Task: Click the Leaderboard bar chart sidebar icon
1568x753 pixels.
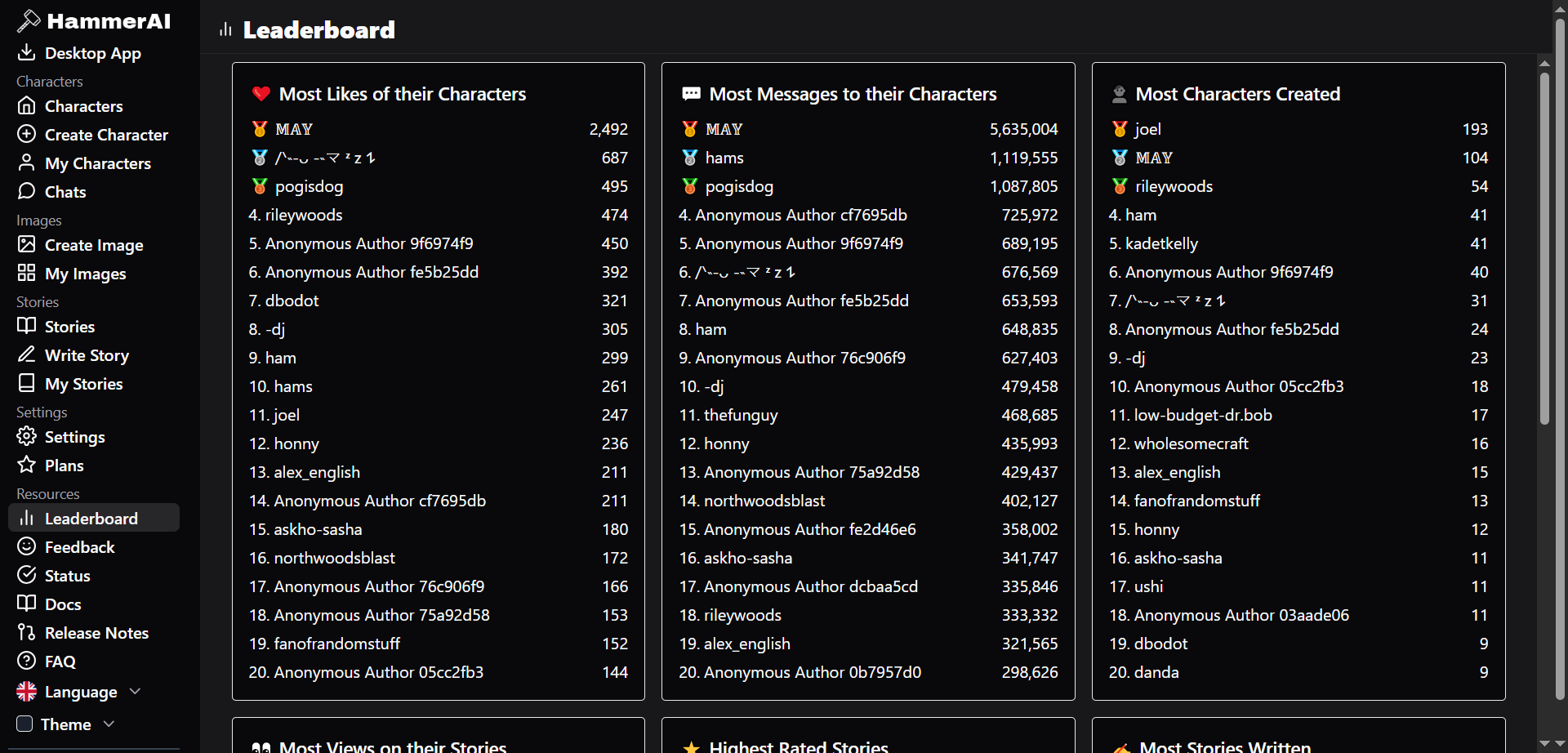Action: pos(27,518)
